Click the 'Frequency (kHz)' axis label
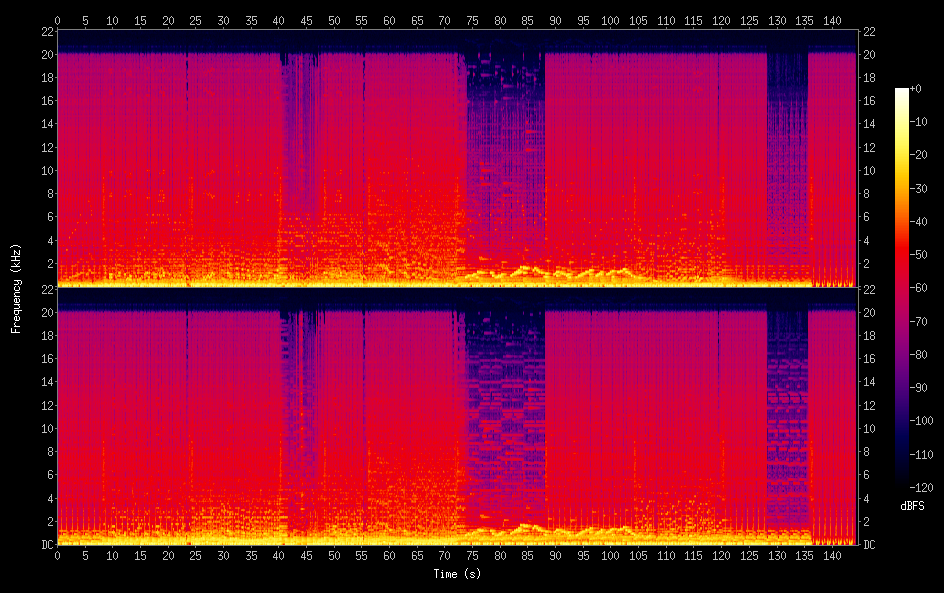Image resolution: width=944 pixels, height=593 pixels. click(x=16, y=287)
